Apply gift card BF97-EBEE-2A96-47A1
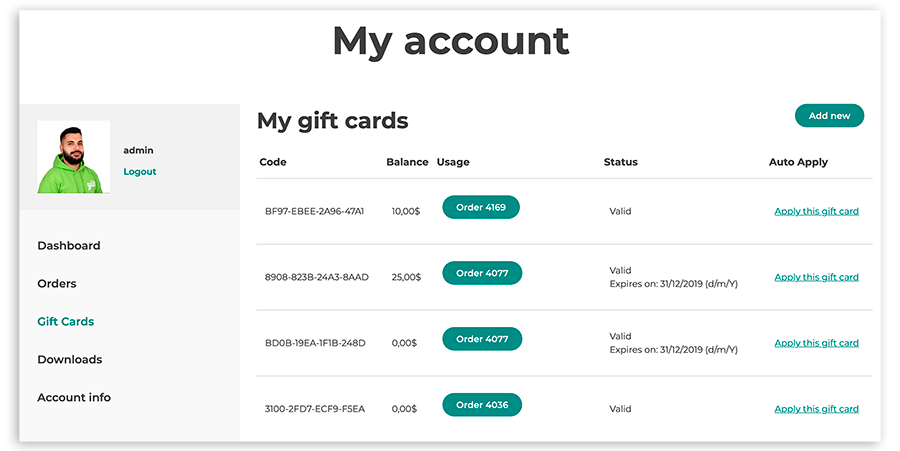This screenshot has height=451, width=900. [816, 211]
